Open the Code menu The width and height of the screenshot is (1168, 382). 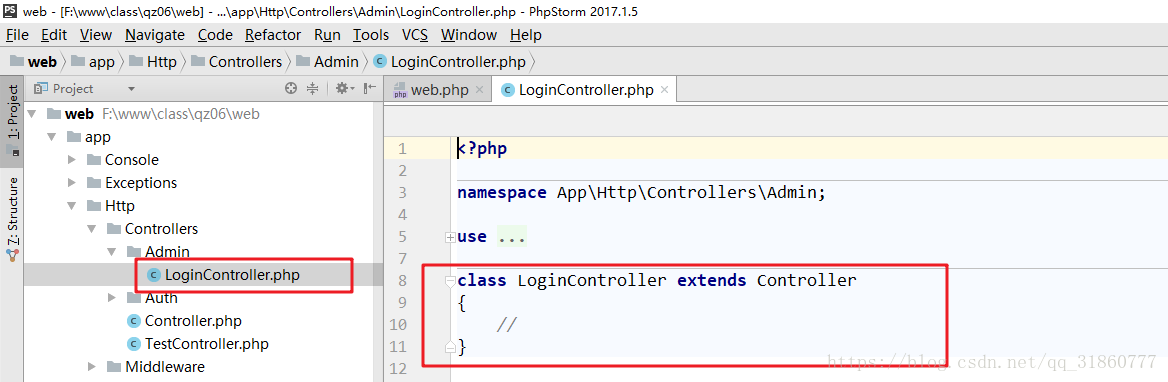coord(215,35)
